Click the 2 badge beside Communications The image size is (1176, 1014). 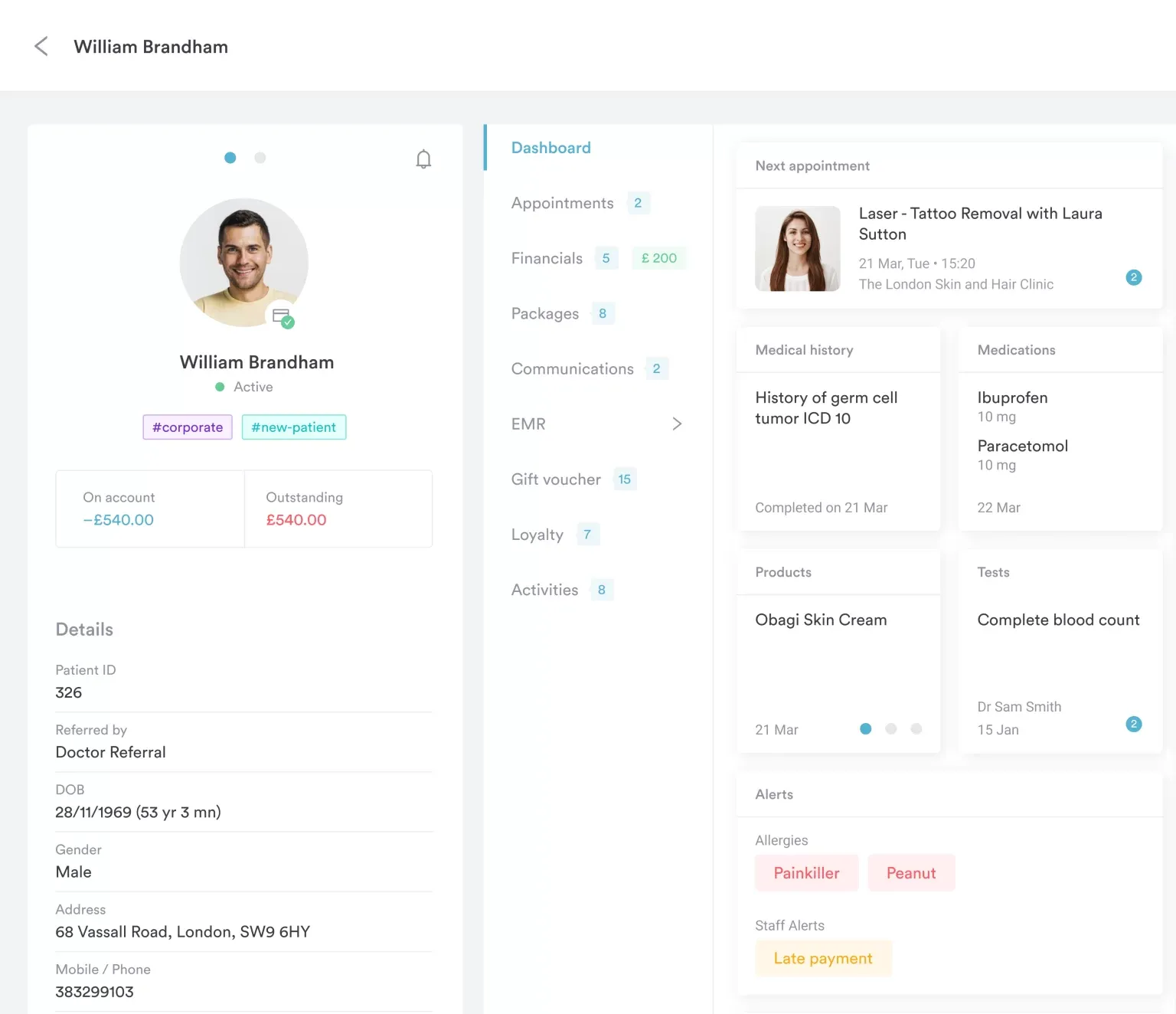click(x=656, y=368)
